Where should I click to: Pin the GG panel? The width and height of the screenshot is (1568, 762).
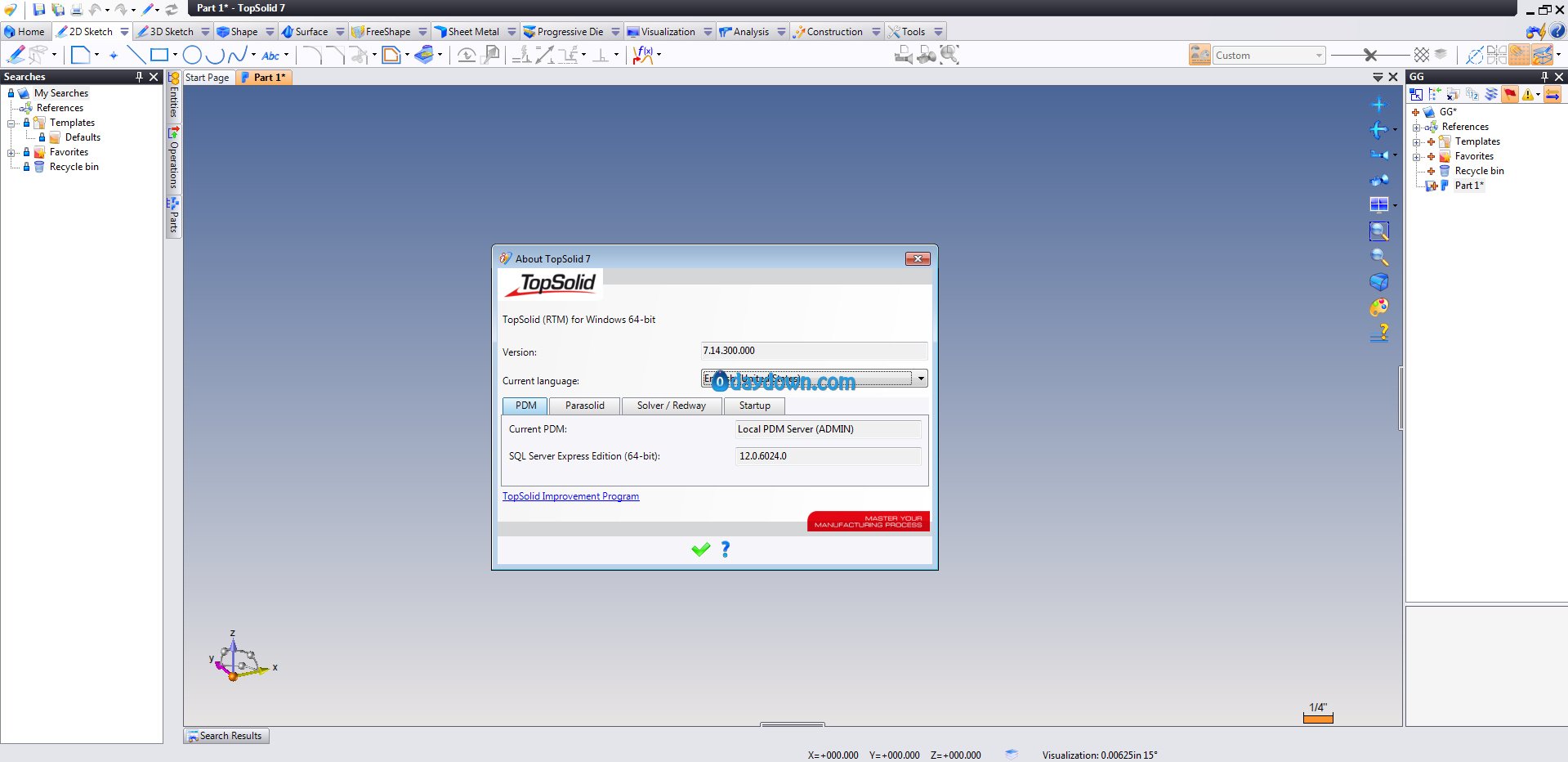(1544, 77)
